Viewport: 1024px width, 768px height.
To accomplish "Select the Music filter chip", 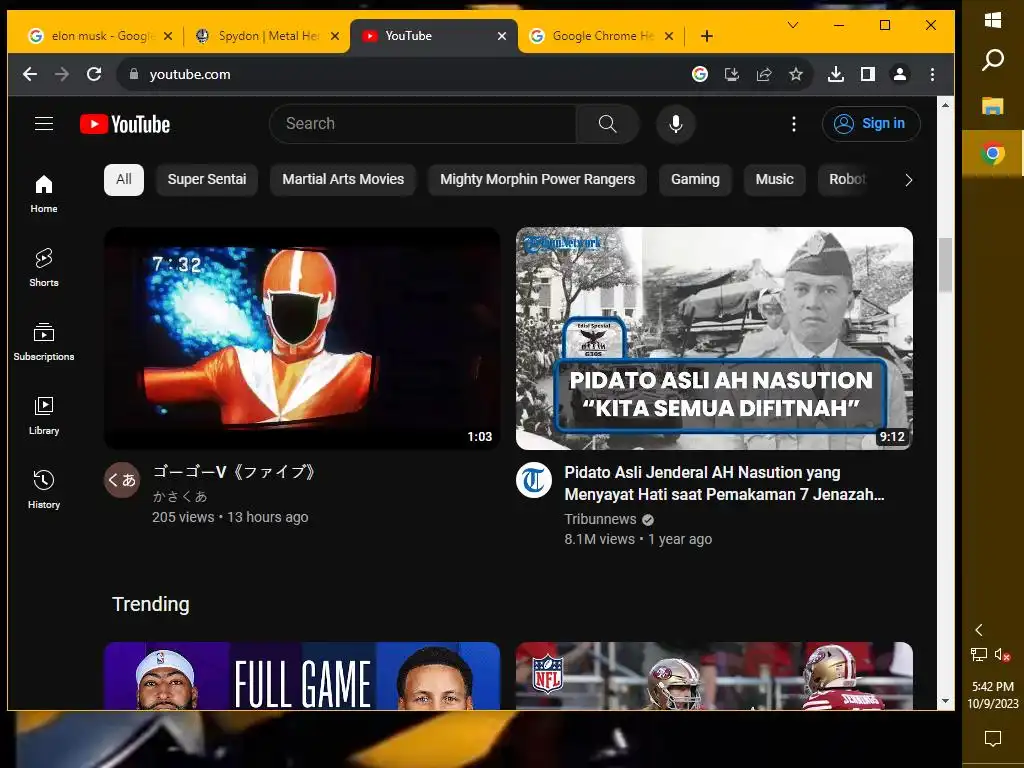I will (x=775, y=180).
